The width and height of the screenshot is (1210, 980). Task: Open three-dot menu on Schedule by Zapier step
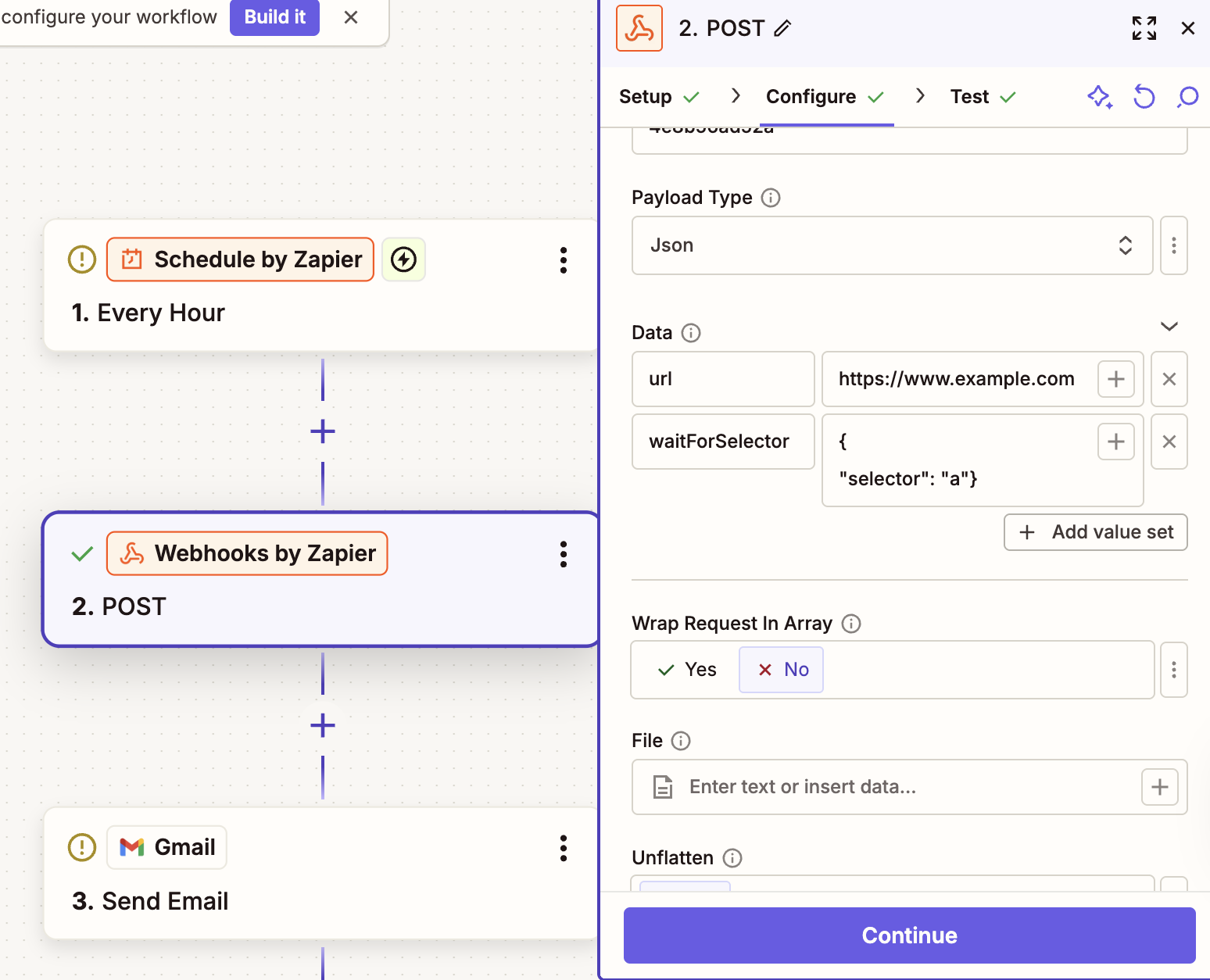[x=563, y=260]
